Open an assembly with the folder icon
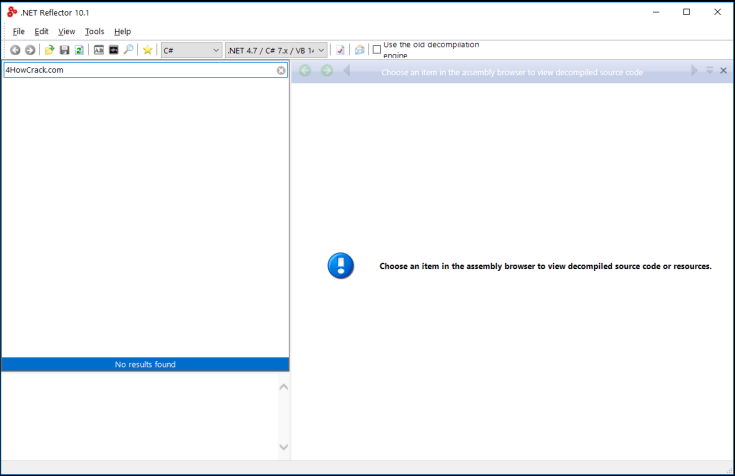 [49, 50]
